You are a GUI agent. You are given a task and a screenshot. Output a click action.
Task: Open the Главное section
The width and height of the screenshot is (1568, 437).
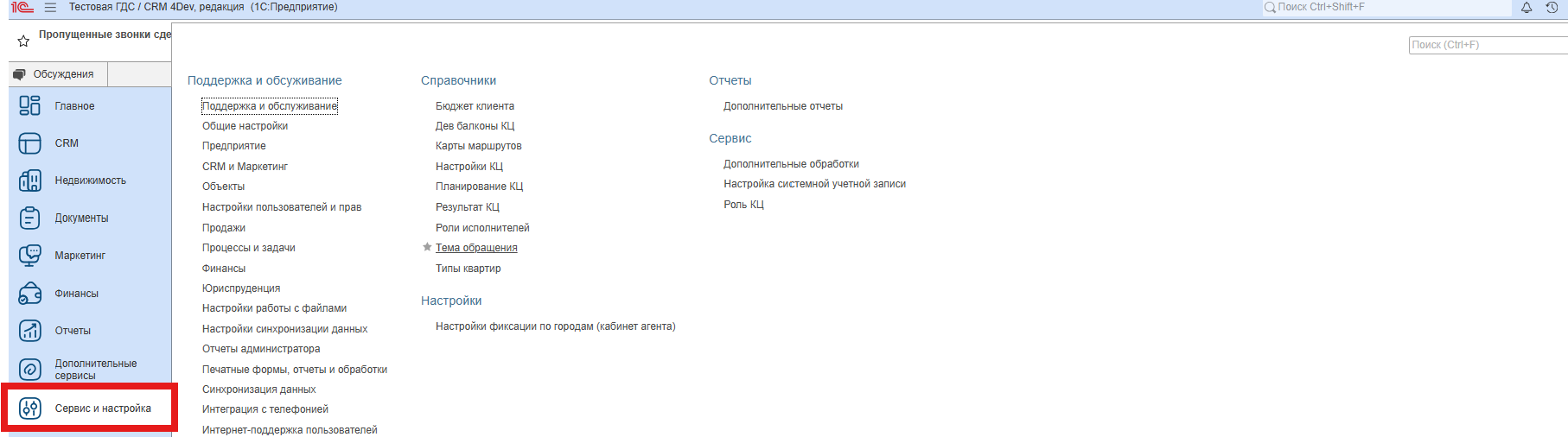[x=74, y=106]
